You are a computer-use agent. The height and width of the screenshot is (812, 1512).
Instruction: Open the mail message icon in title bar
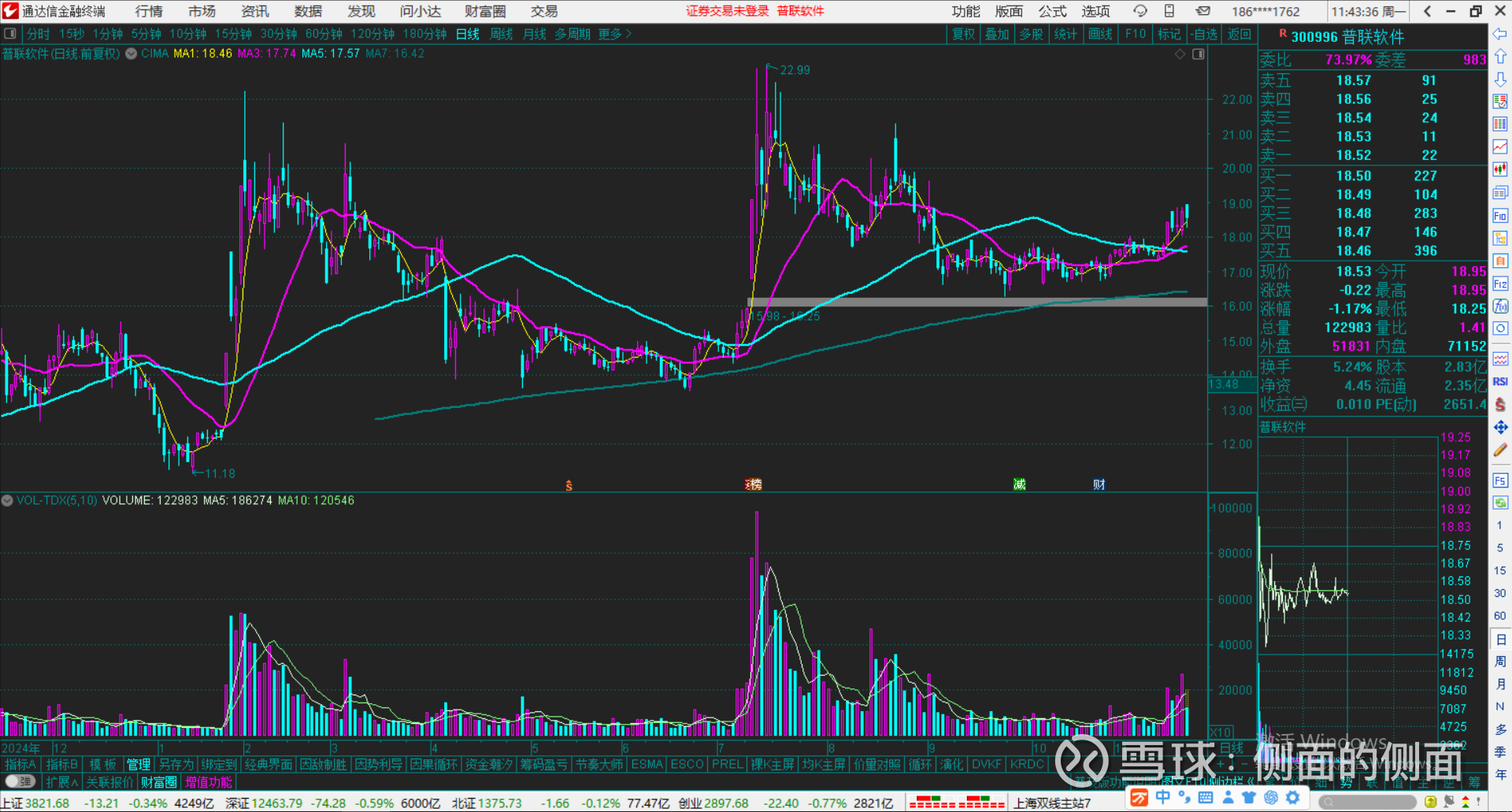(x=1203, y=11)
